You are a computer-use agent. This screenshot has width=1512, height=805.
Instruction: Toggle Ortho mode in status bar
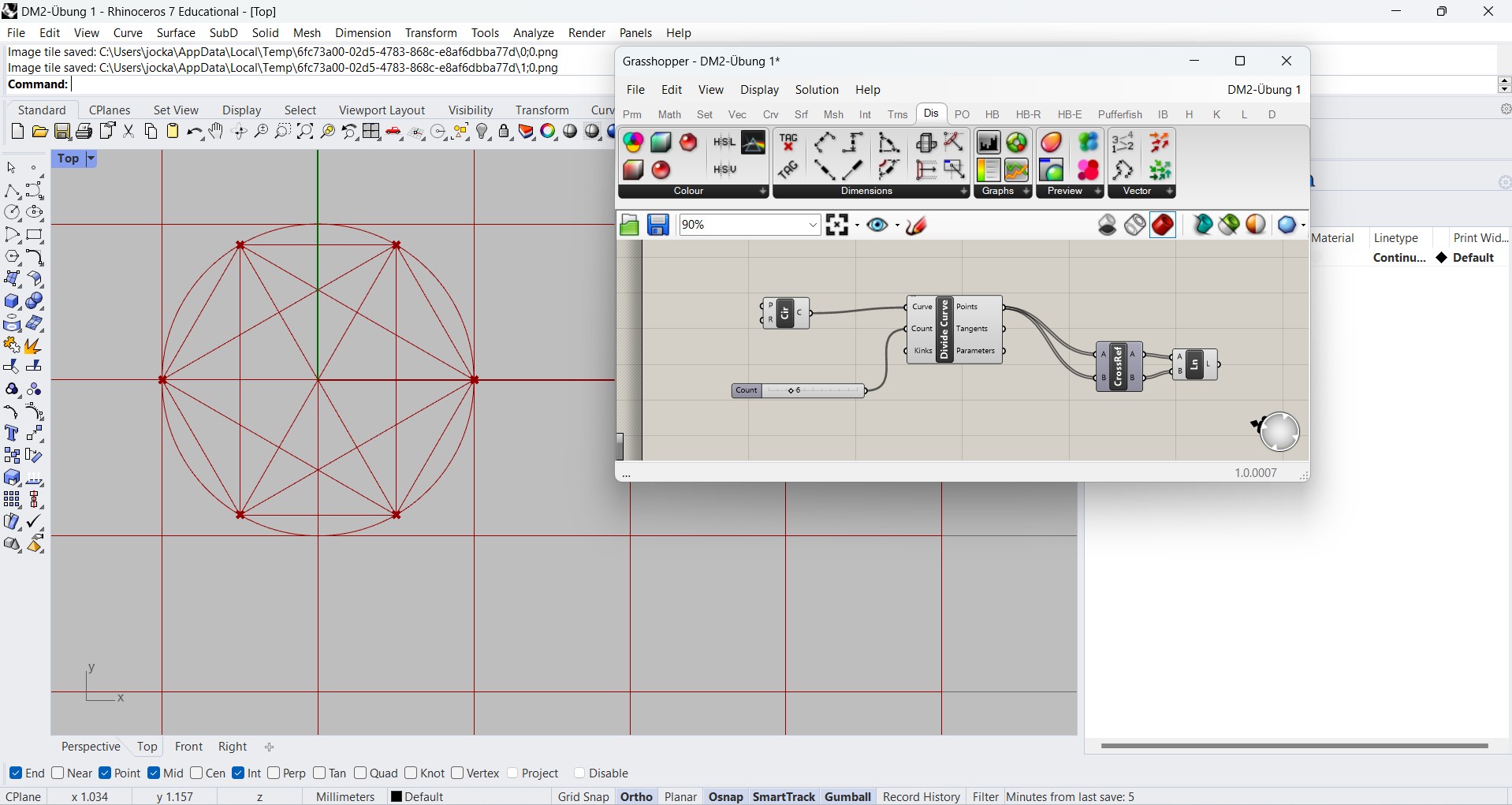(636, 797)
